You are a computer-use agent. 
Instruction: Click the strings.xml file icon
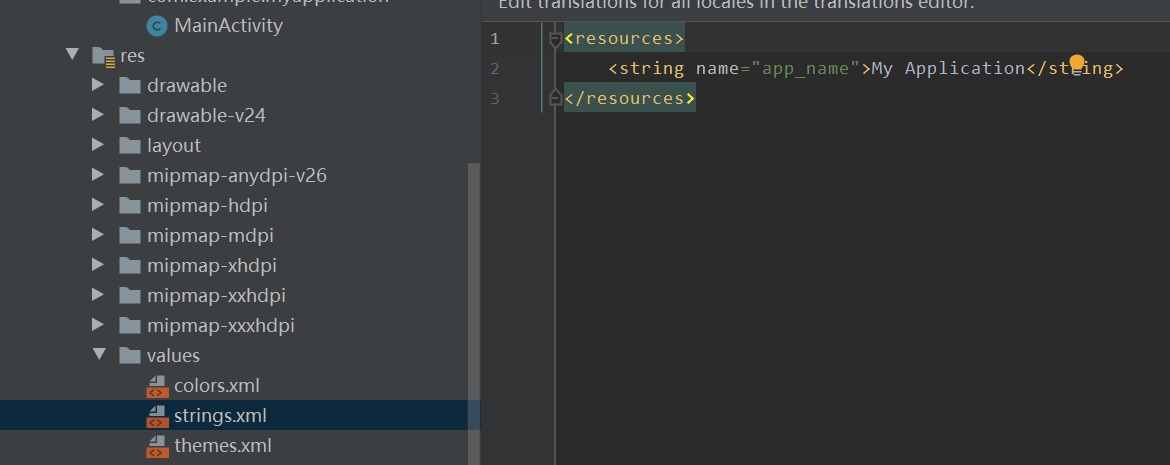[x=157, y=416]
